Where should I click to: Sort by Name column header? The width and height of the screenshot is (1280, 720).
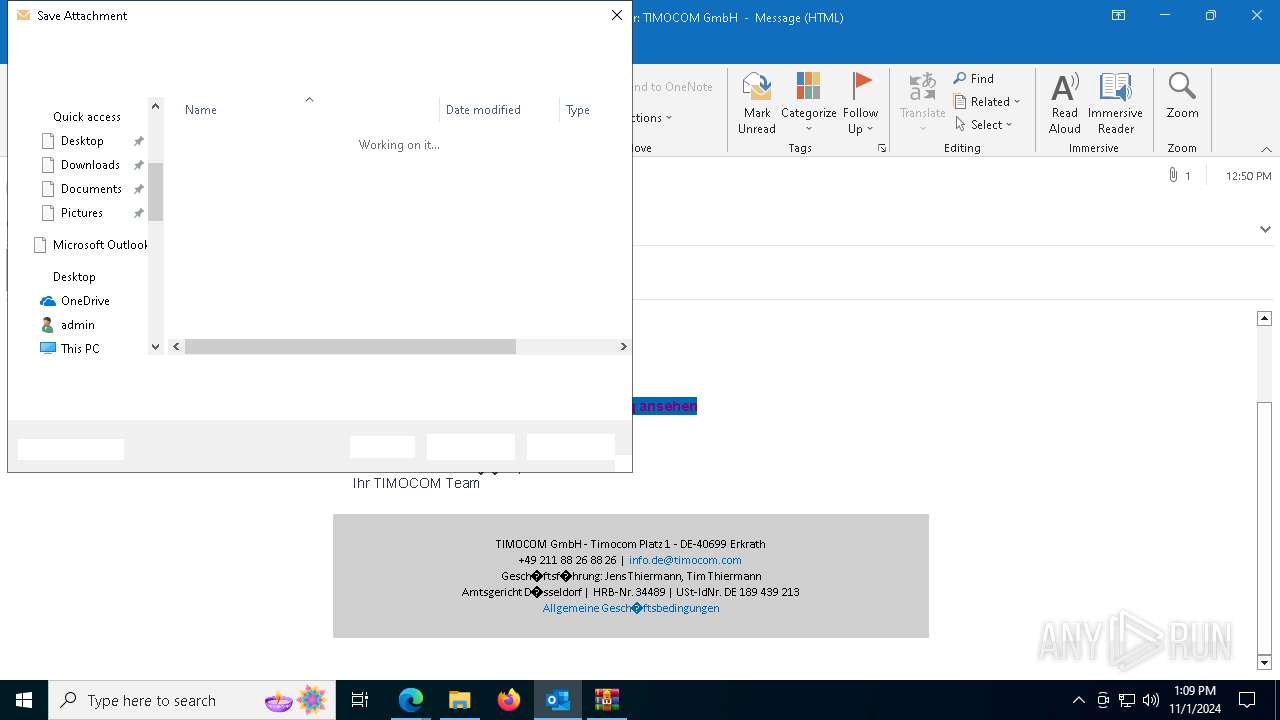point(201,110)
